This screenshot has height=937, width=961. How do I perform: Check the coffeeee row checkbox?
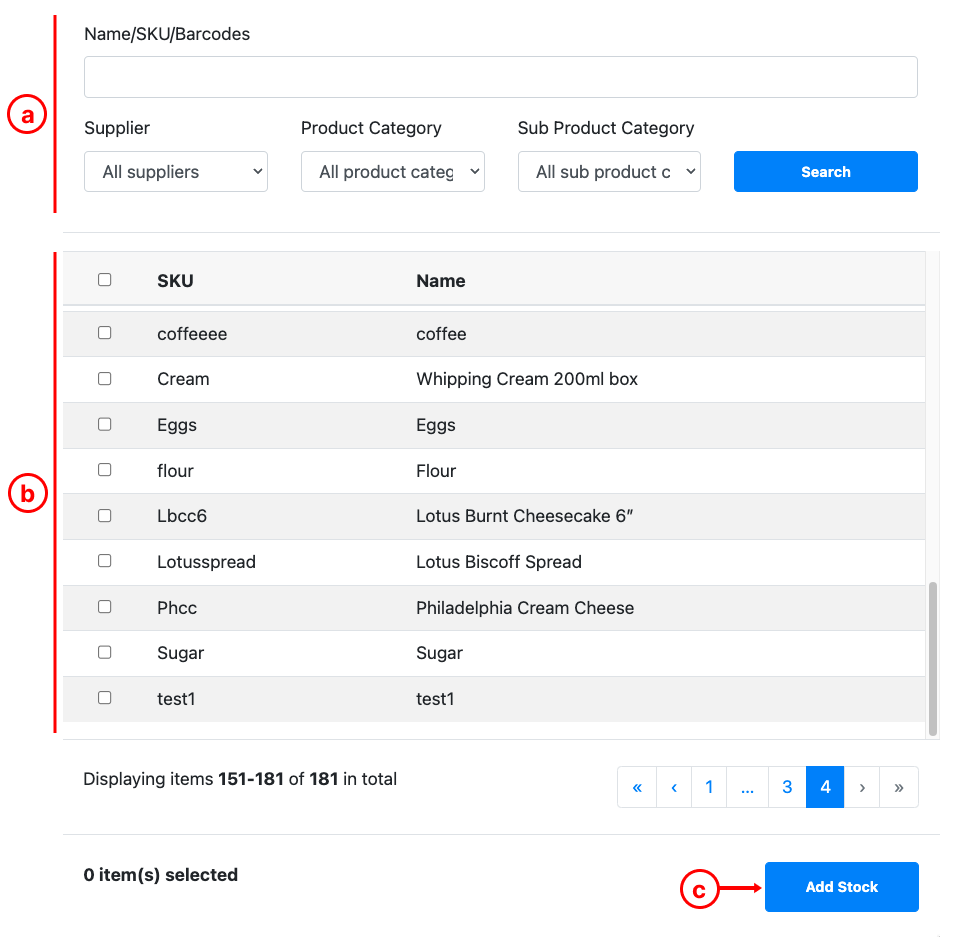pos(105,333)
